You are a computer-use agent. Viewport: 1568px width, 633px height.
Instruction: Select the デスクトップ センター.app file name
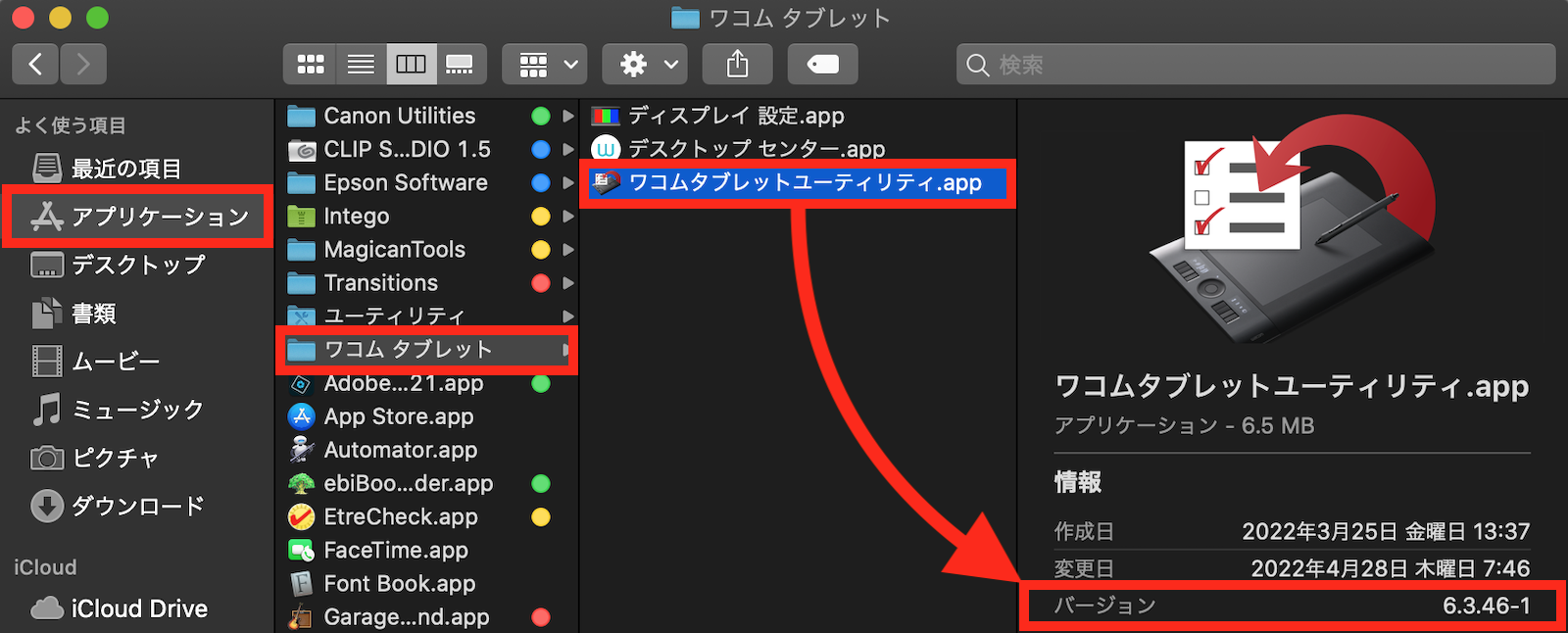click(x=757, y=149)
